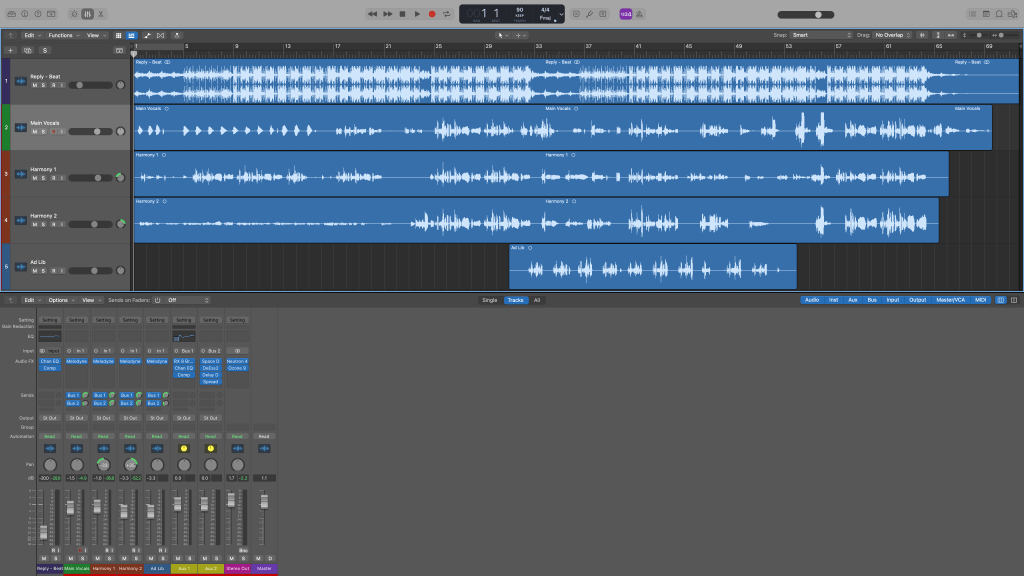The width and height of the screenshot is (1024, 576).
Task: Click the red Record button in transport
Action: (432, 14)
